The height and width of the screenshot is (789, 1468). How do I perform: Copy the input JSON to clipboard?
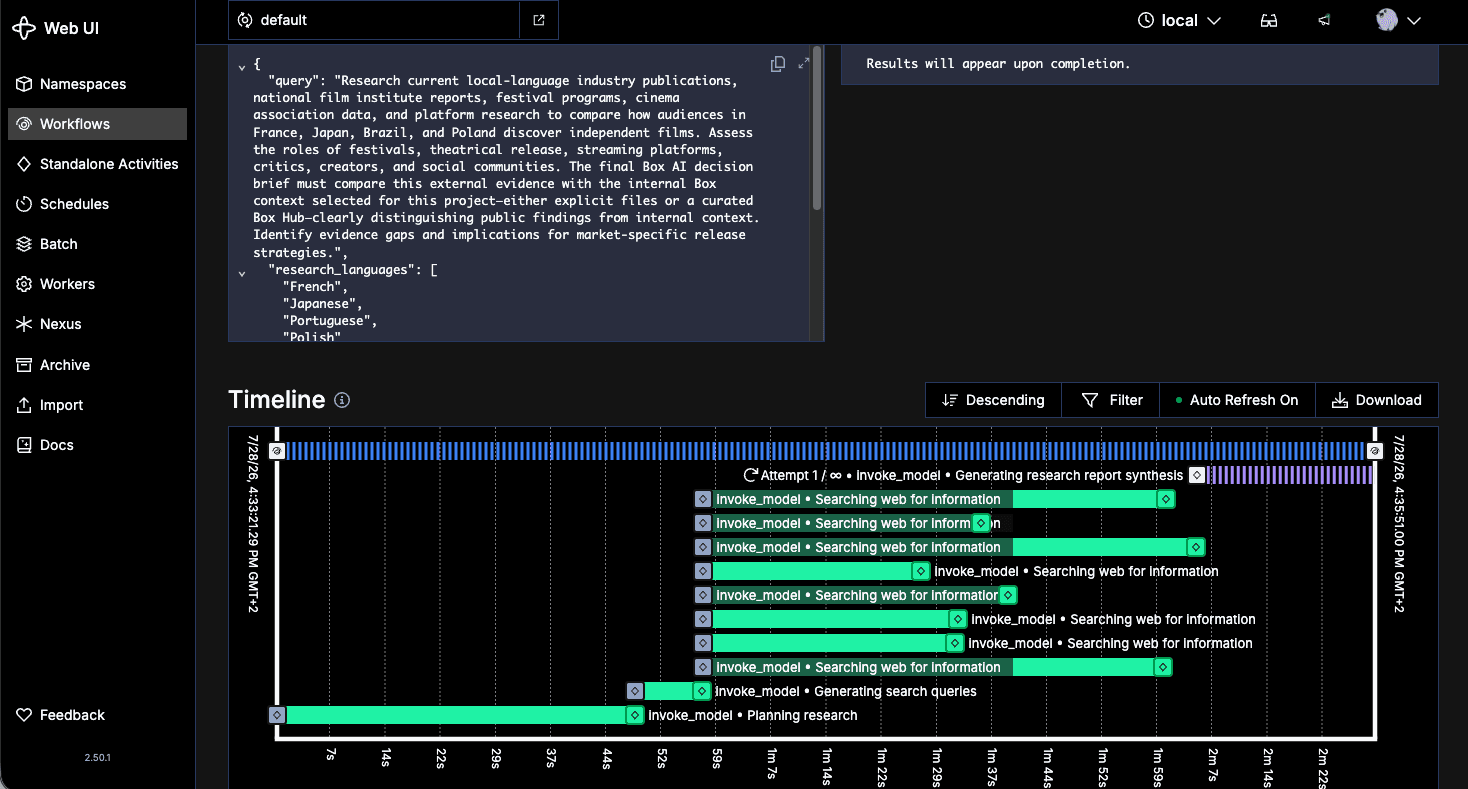pos(778,64)
